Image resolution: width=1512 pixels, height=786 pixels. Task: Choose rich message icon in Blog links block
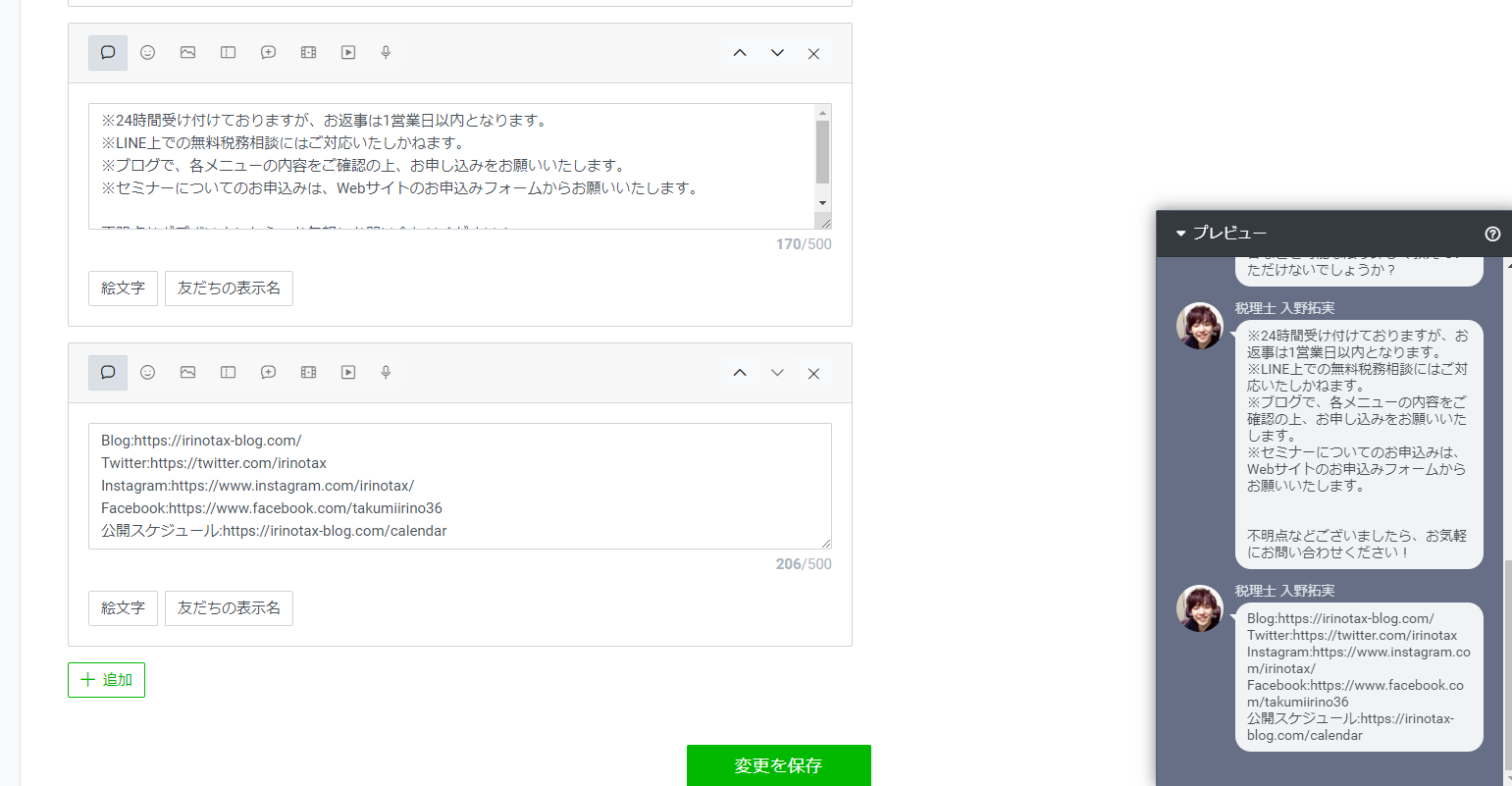click(228, 373)
